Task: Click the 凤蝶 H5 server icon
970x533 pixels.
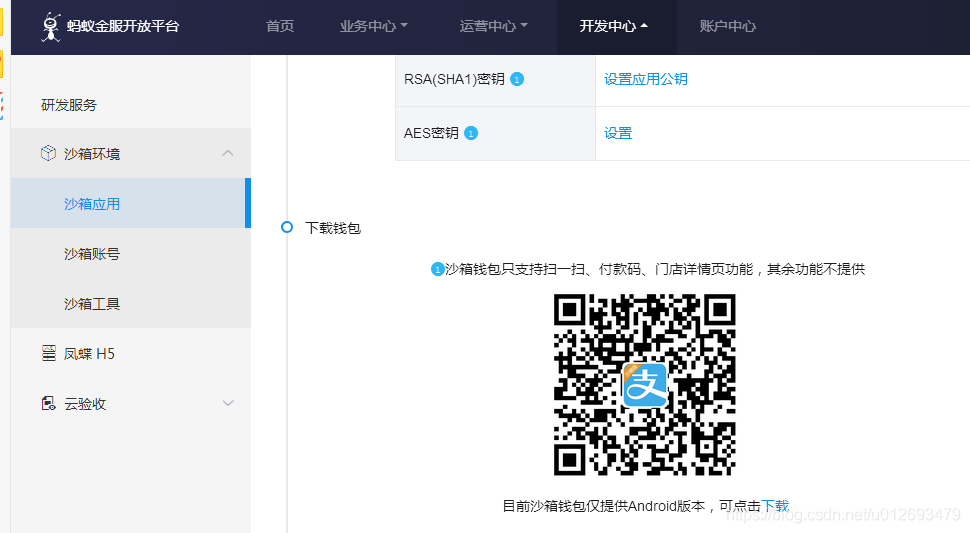Action: coord(48,353)
